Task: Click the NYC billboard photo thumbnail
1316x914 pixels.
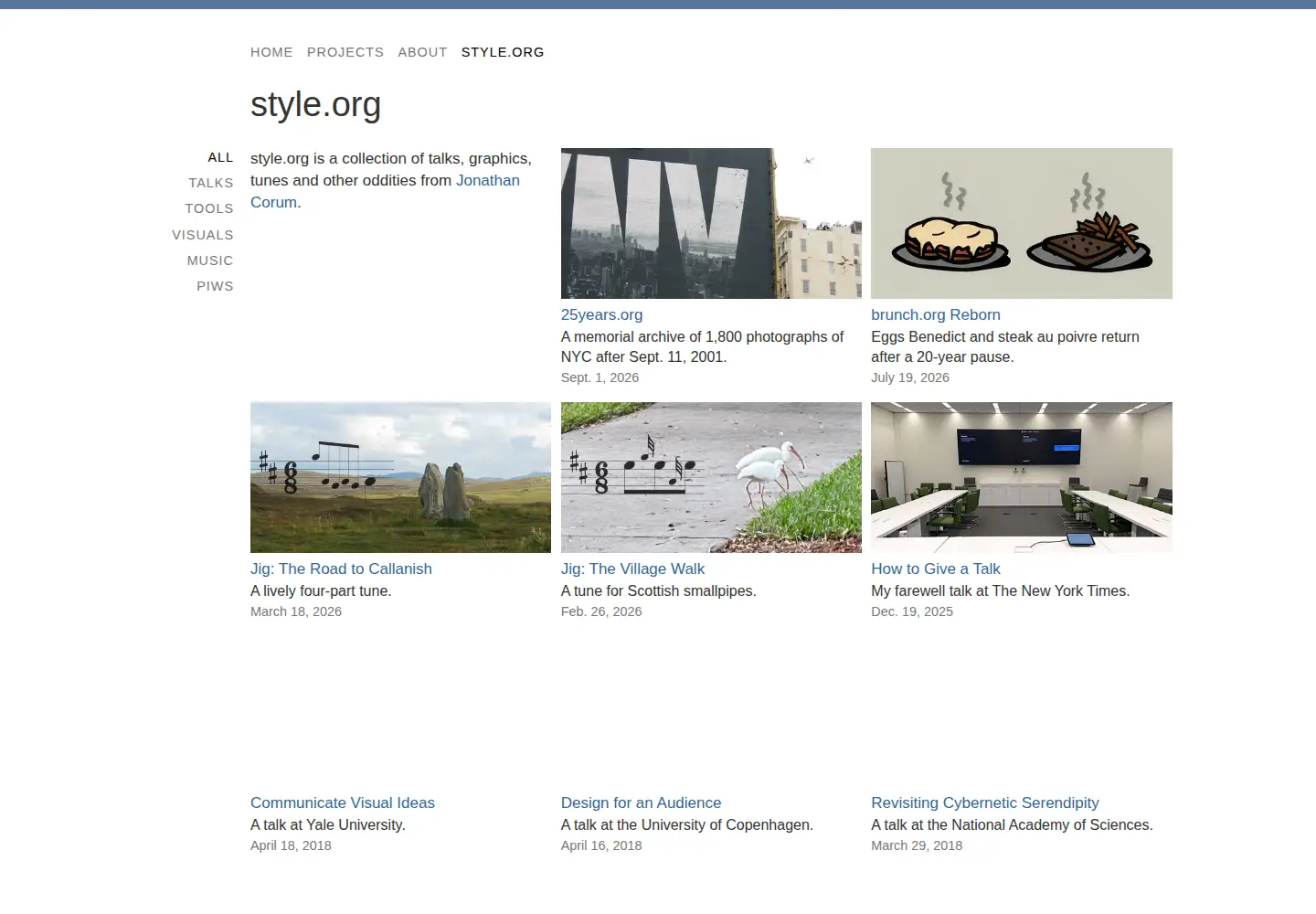Action: pos(711,223)
